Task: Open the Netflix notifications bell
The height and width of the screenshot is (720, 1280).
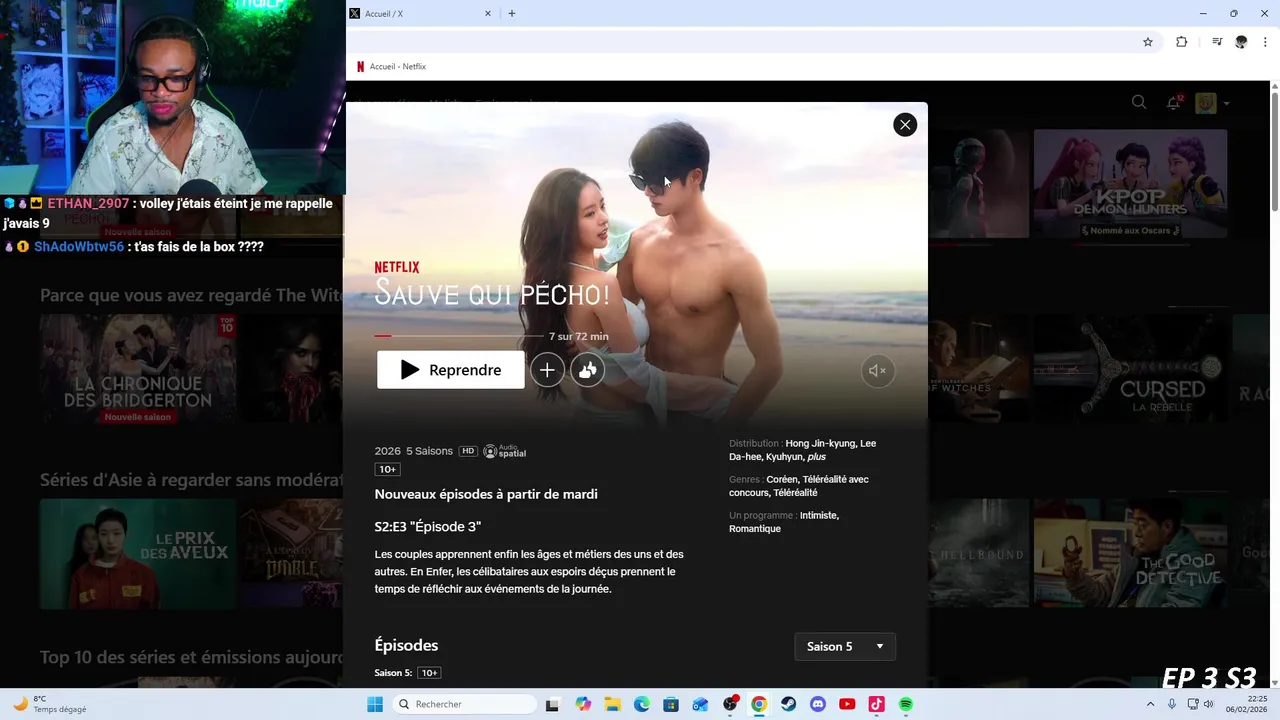Action: (1174, 102)
